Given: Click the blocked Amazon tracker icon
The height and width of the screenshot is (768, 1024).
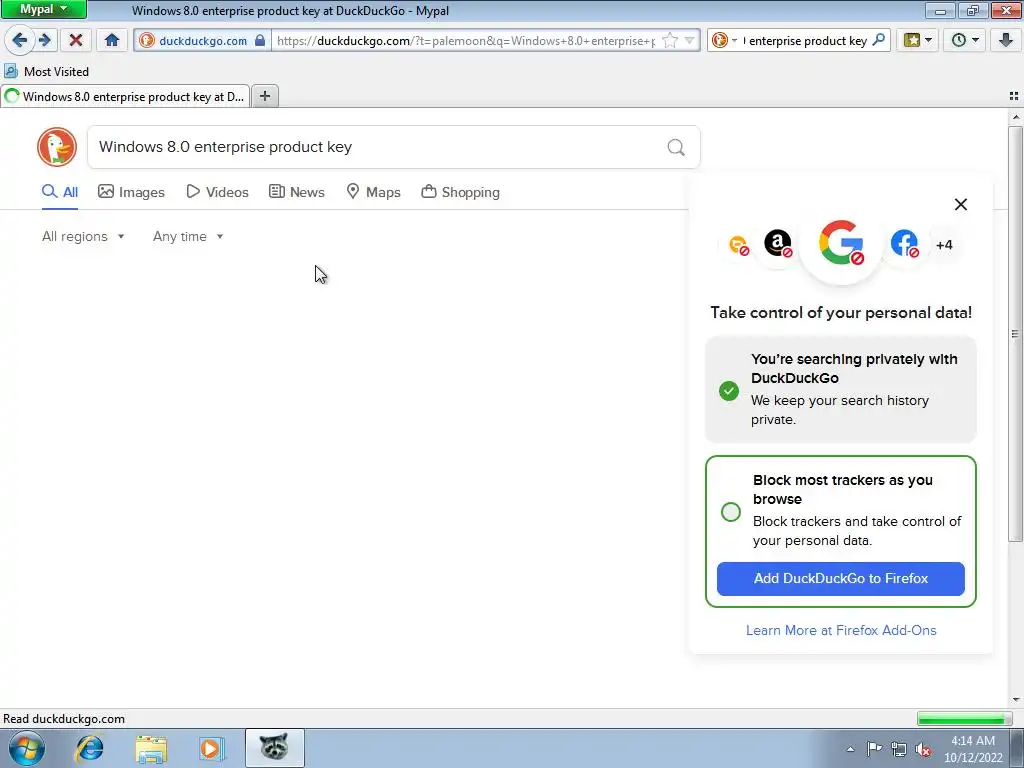Looking at the screenshot, I should pos(778,244).
